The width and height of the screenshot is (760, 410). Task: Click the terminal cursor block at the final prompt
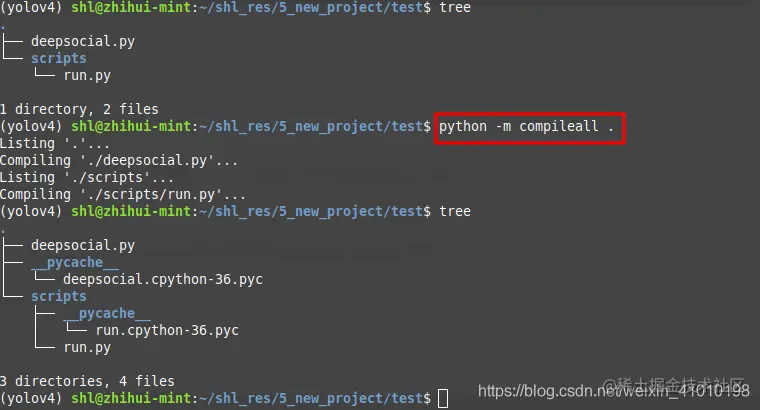[443, 399]
